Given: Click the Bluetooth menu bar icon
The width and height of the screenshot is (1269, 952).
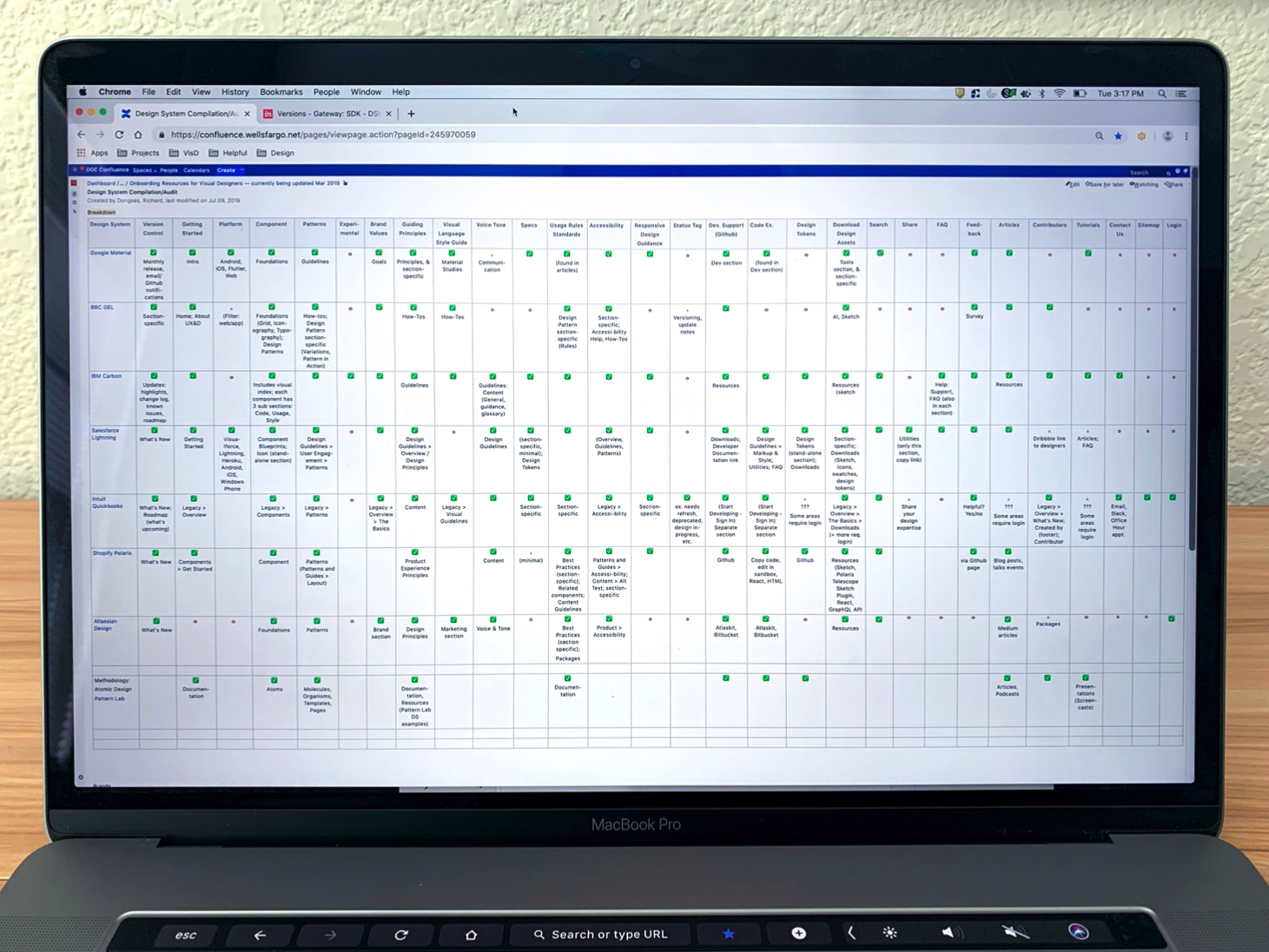Looking at the screenshot, I should pos(1042,93).
